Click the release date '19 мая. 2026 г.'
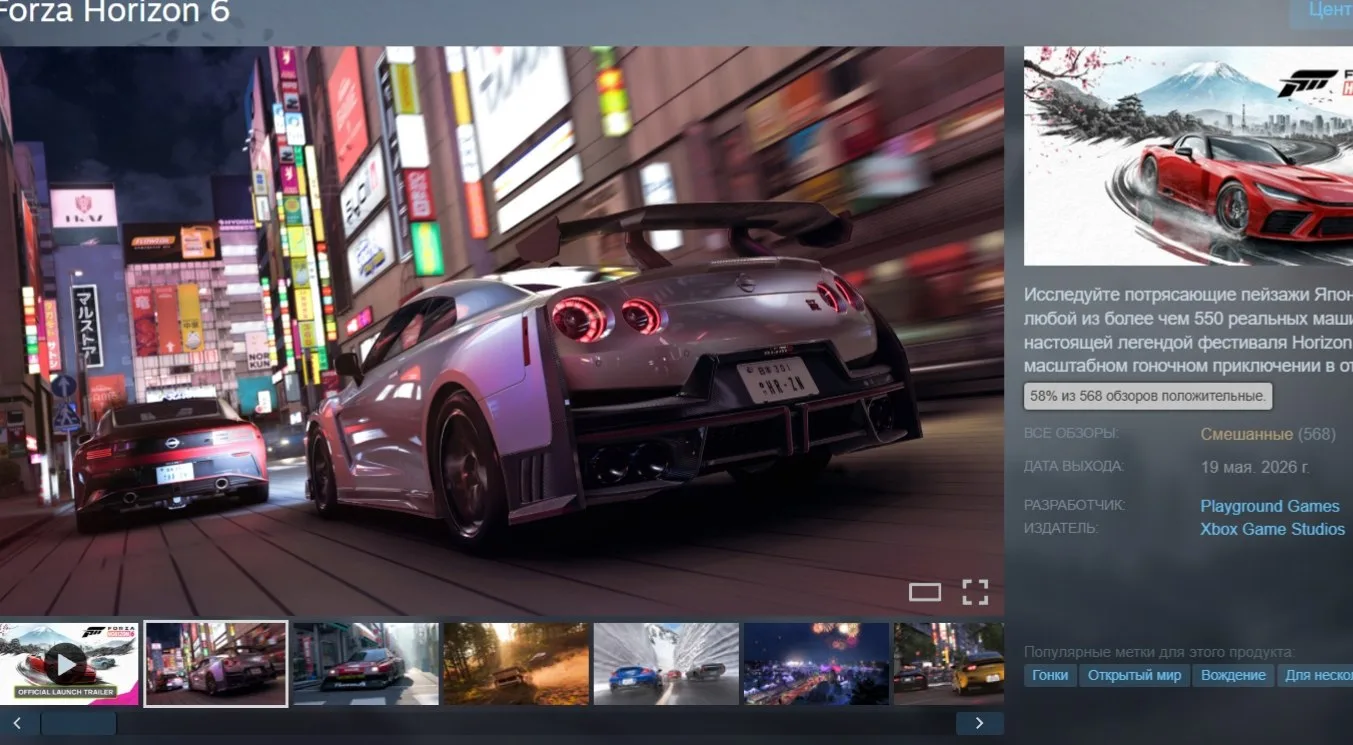The image size is (1353, 745). 1255,467
